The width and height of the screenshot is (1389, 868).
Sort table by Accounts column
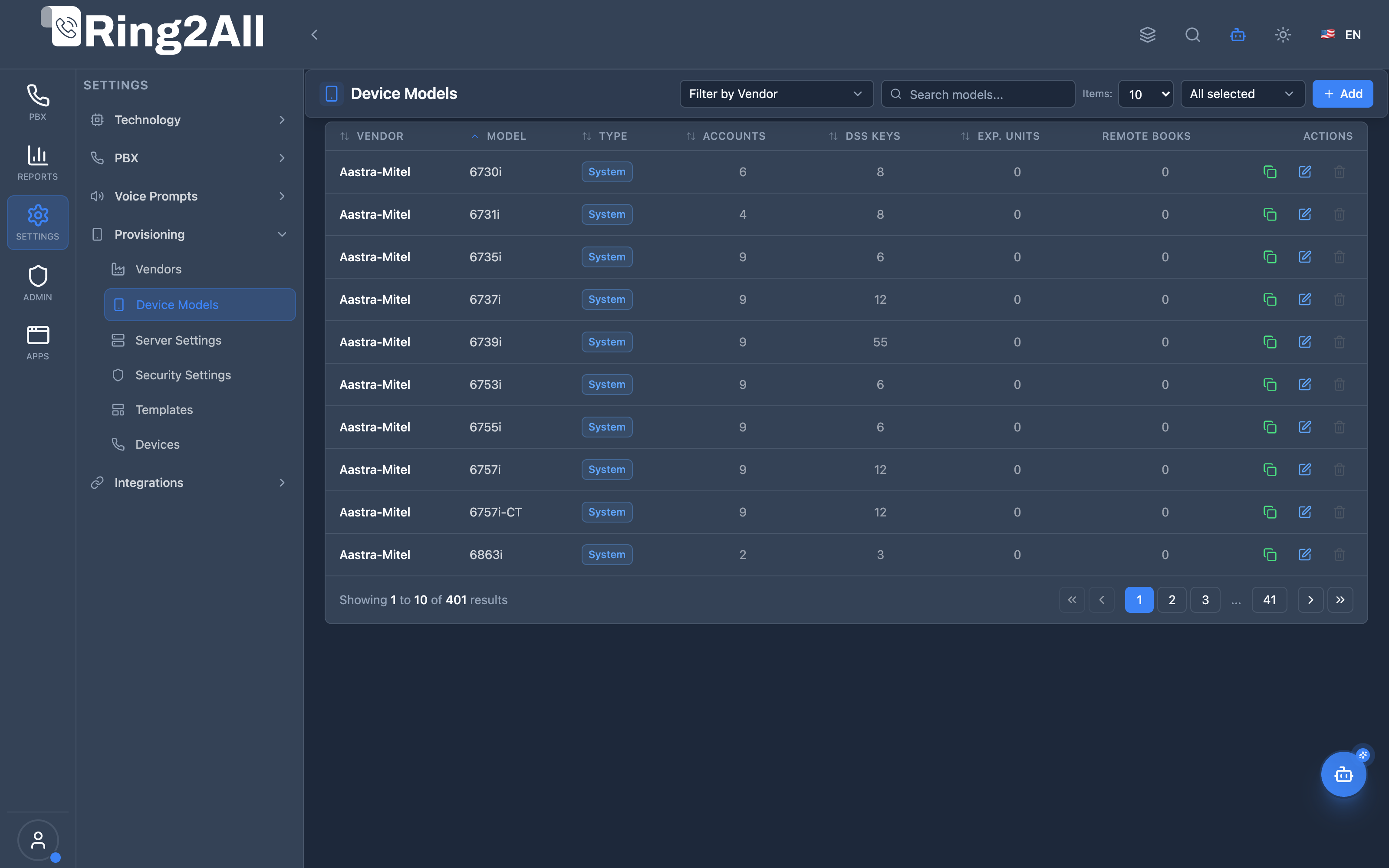click(x=725, y=136)
